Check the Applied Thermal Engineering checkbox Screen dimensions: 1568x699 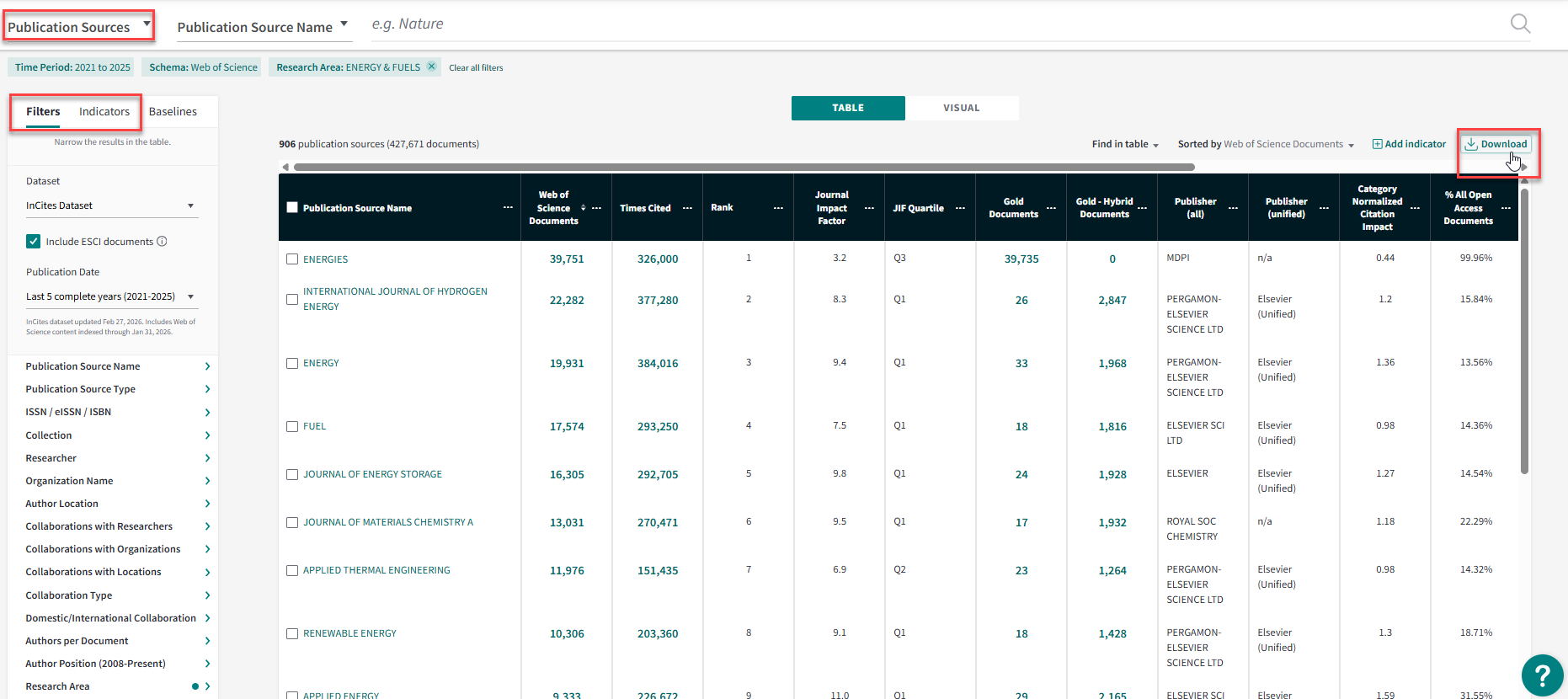click(x=292, y=570)
